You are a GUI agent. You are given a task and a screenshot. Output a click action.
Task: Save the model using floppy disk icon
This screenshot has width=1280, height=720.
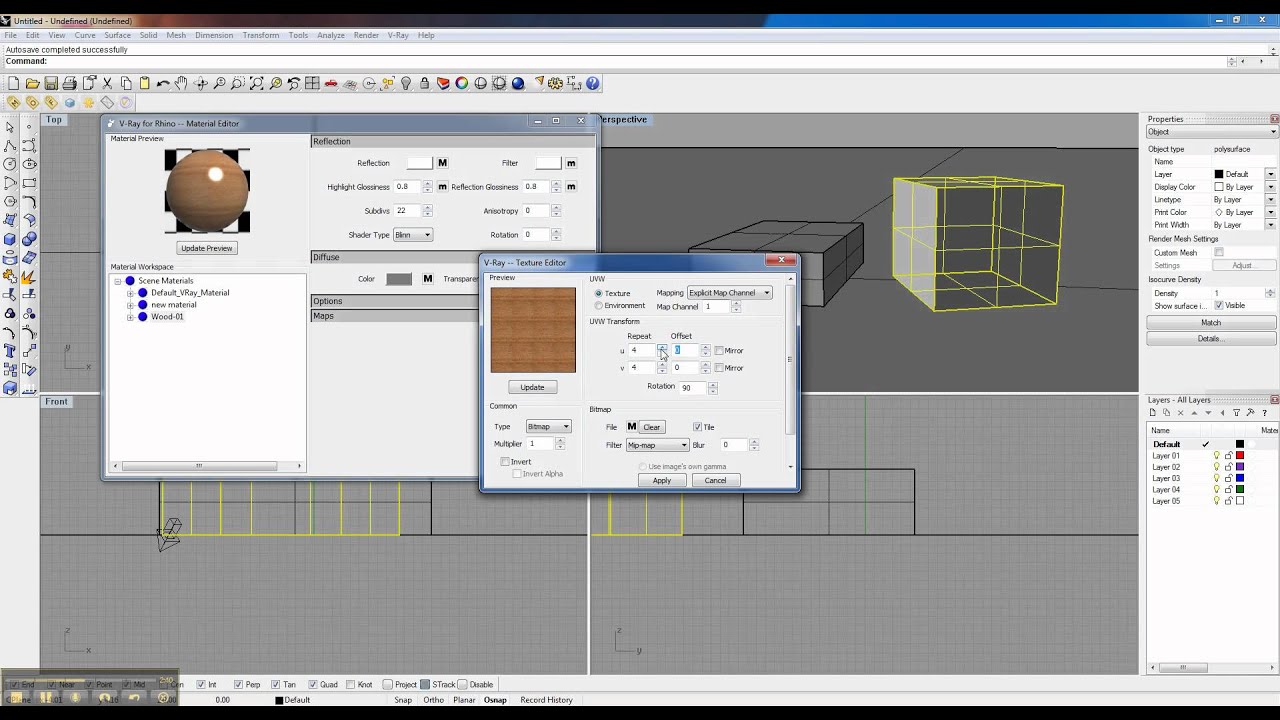pyautogui.click(x=51, y=84)
